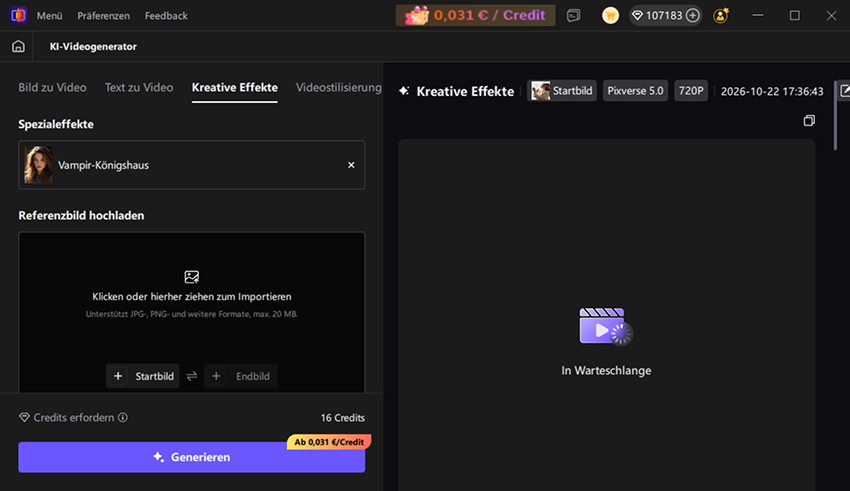Add an Endbild with plus button
850x491 pixels.
pos(241,376)
